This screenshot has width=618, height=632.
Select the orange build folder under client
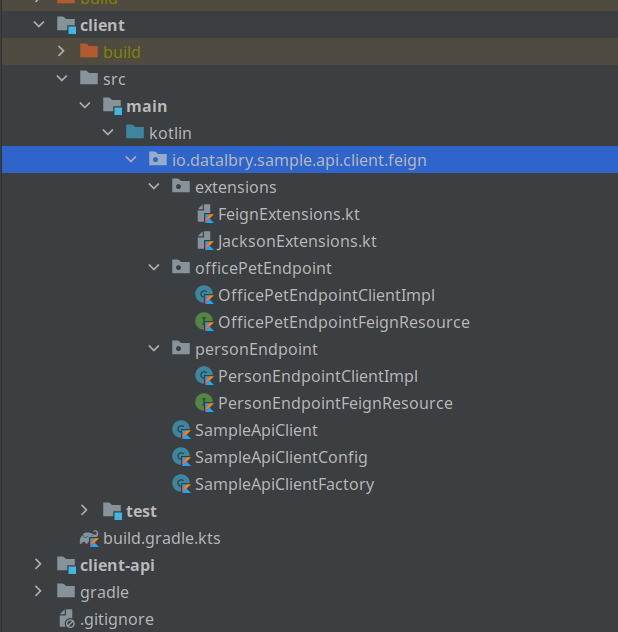[x=121, y=52]
